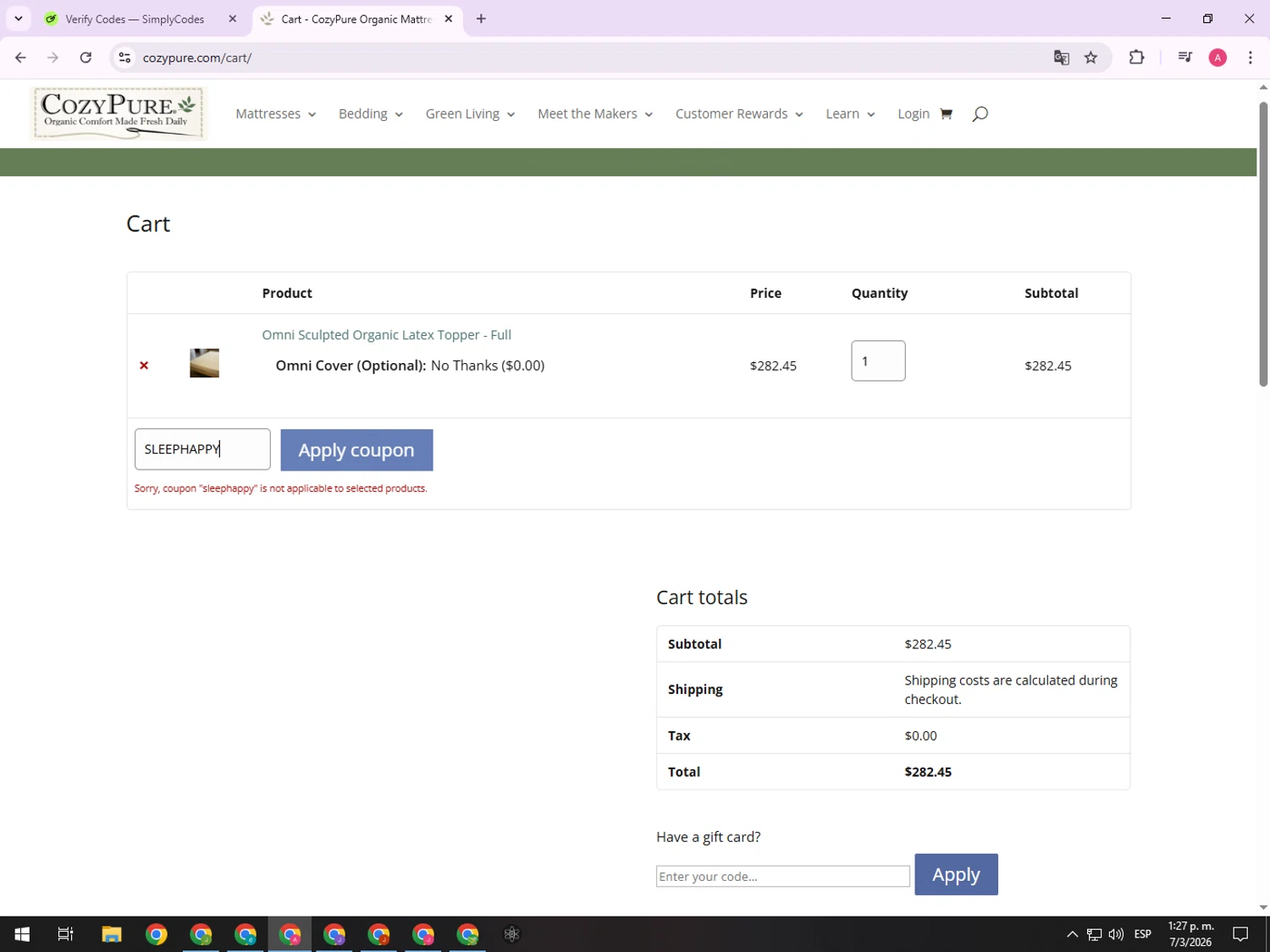Expand the Bedding menu

[x=370, y=113]
